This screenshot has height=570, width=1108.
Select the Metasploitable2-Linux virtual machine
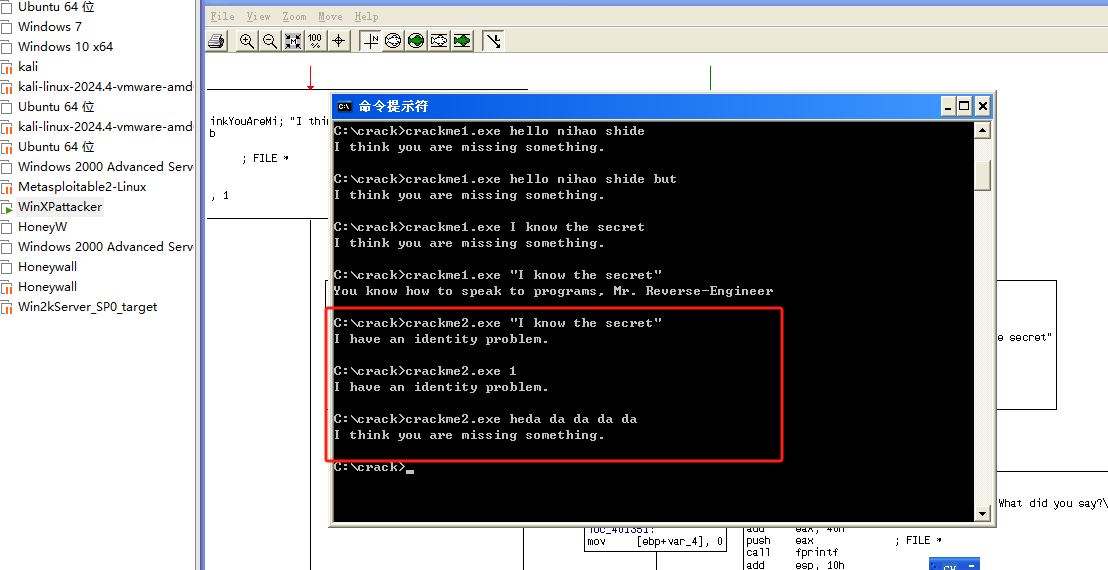82,186
